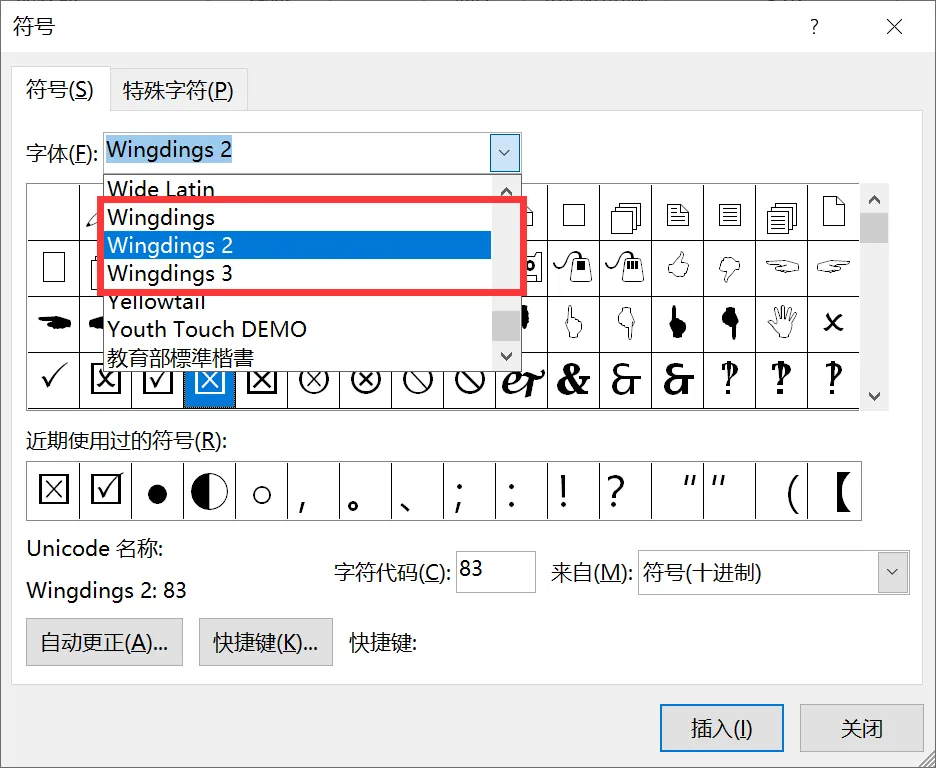
Task: Open the 符号 tab
Action: (60, 91)
